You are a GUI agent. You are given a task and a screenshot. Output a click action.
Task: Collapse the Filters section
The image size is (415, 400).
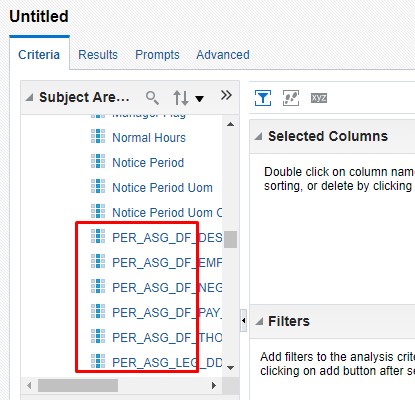pos(259,321)
